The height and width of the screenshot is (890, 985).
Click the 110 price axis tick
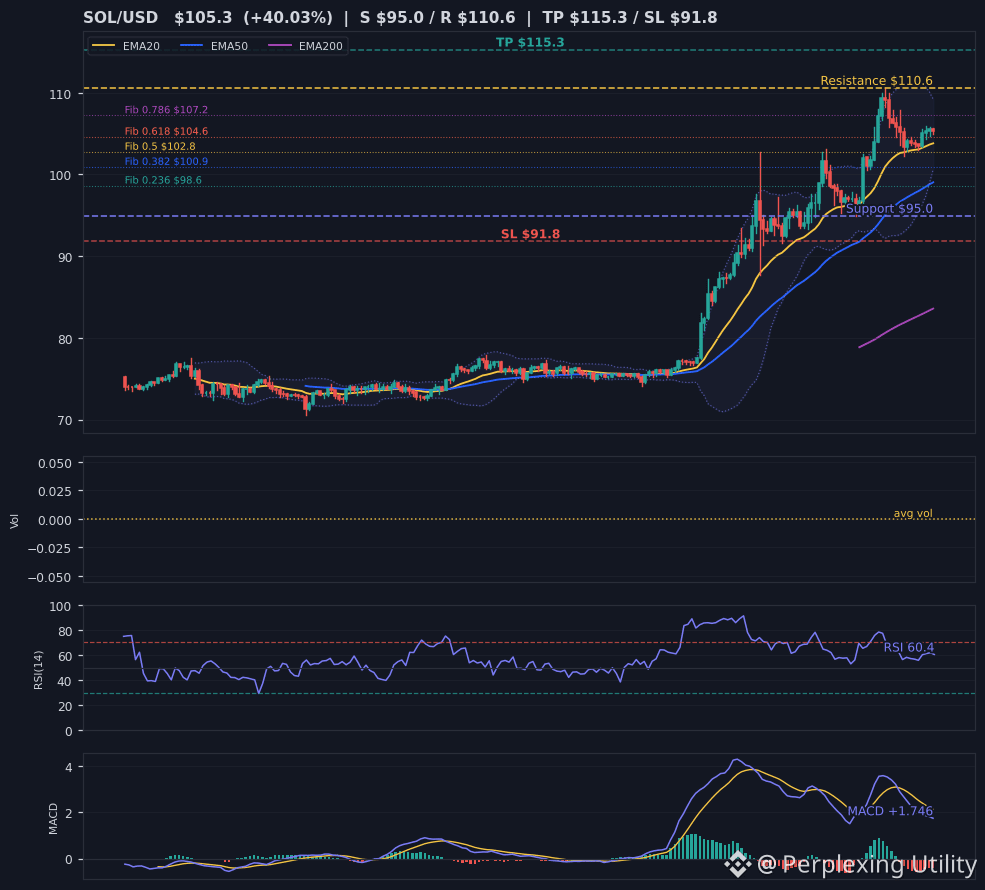[x=60, y=95]
